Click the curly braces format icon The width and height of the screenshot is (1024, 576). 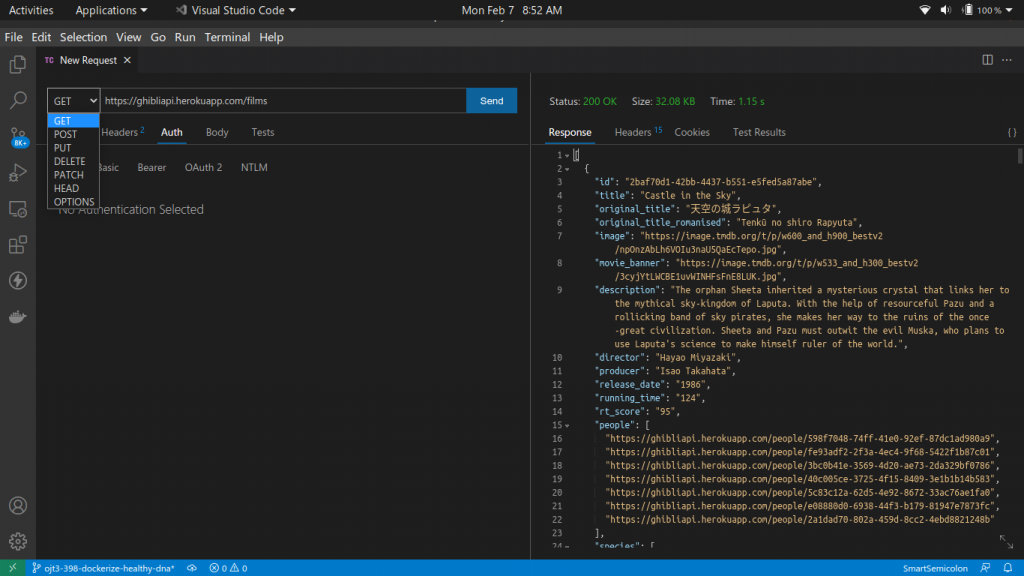coord(1012,133)
